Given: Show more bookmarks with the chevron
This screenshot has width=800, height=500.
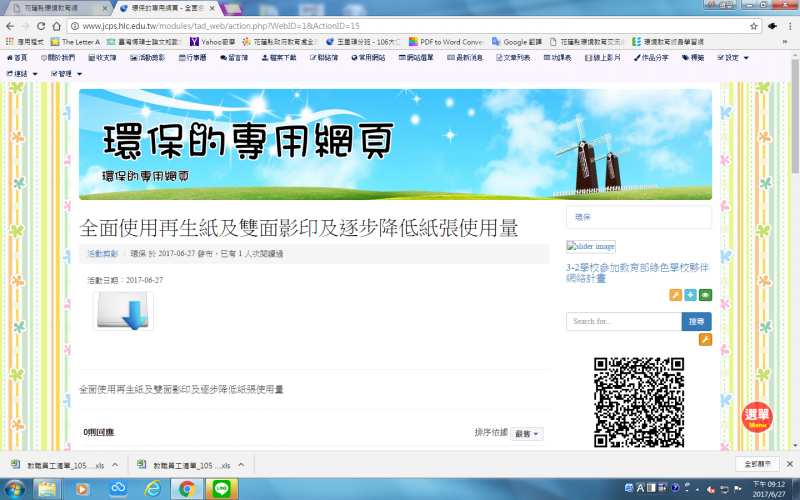Looking at the screenshot, I should pyautogui.click(x=785, y=42).
